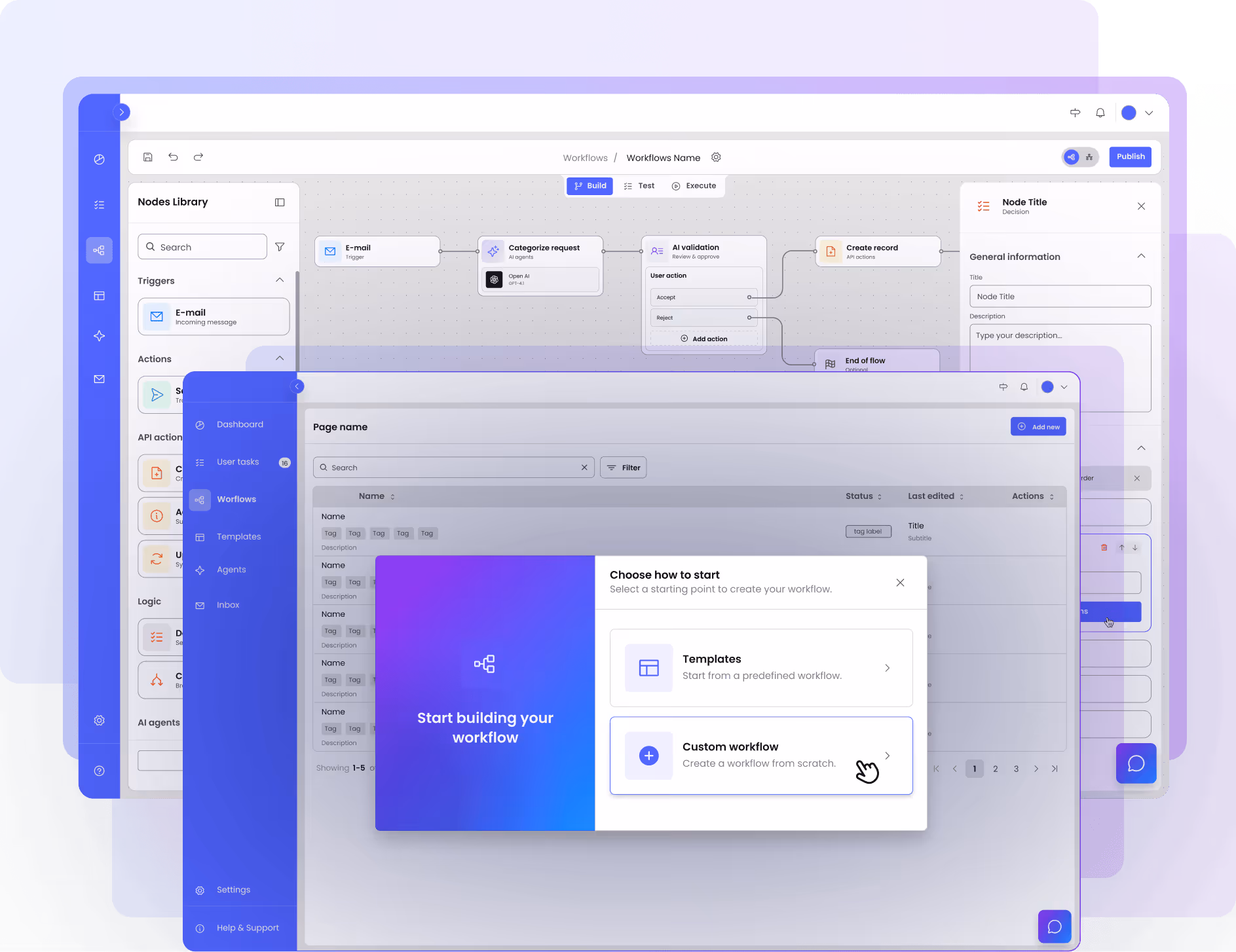This screenshot has height=952, width=1236.
Task: Open Templates in the sidebar menu
Action: coord(238,537)
